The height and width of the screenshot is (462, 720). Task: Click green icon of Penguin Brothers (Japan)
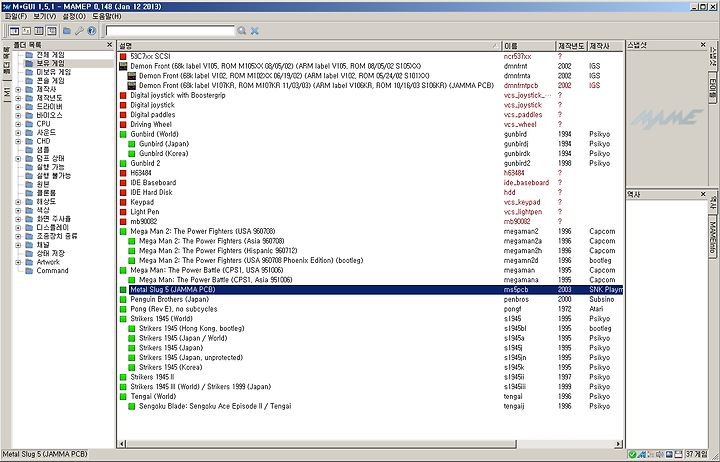[123, 299]
